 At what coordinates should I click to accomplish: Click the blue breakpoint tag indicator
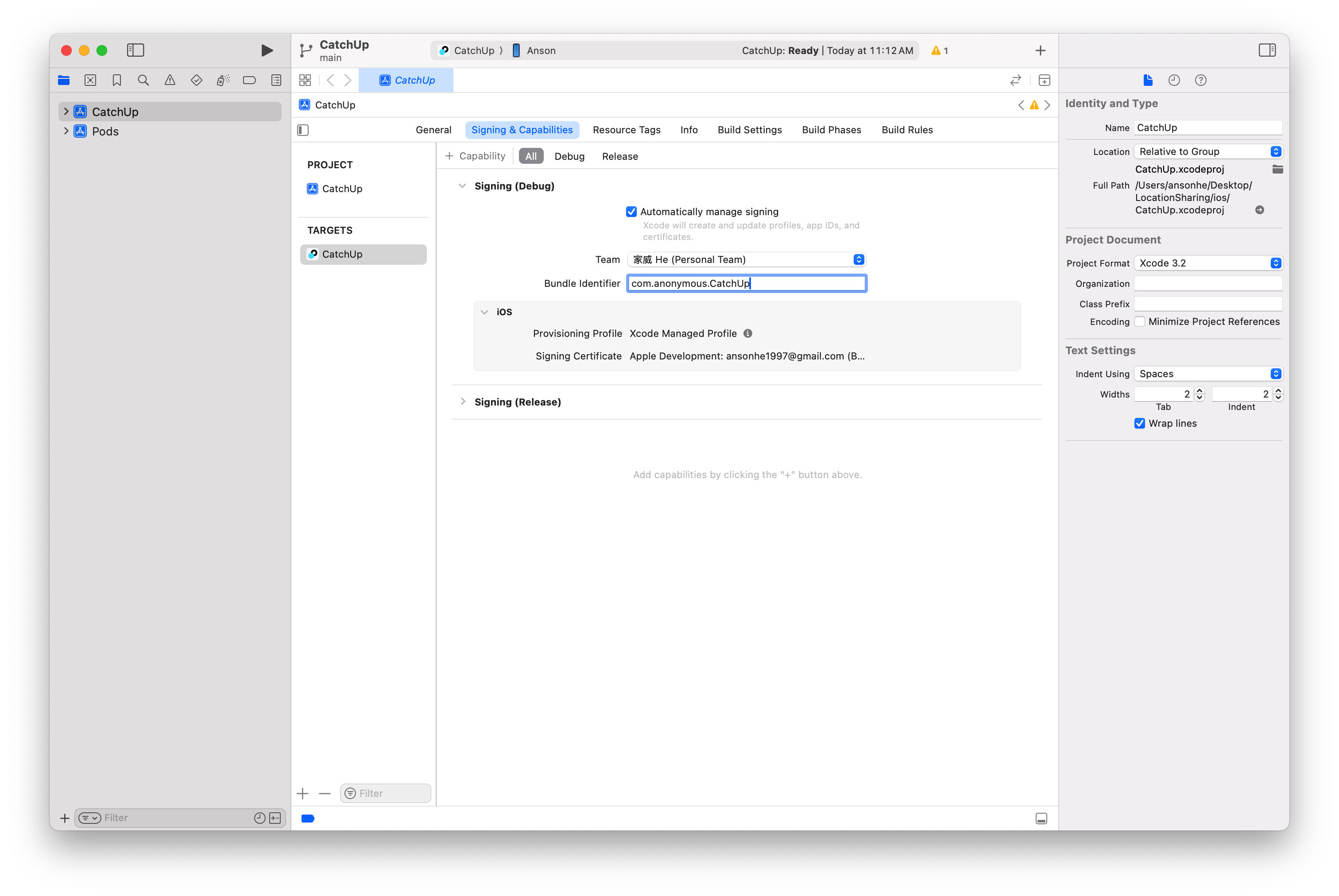point(307,818)
